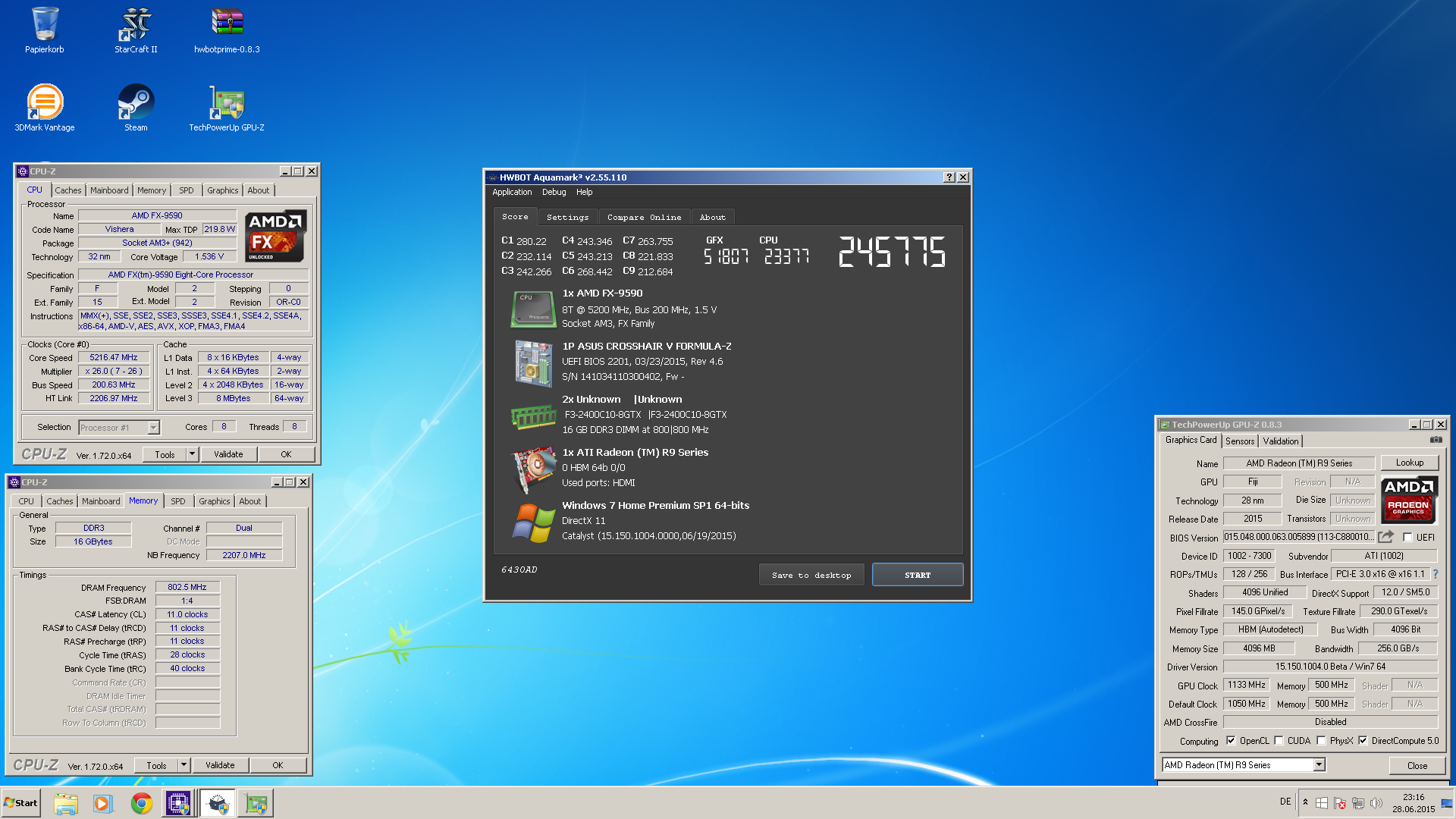
Task: Click the GPU-Z screenshot camera icon
Action: (1436, 440)
